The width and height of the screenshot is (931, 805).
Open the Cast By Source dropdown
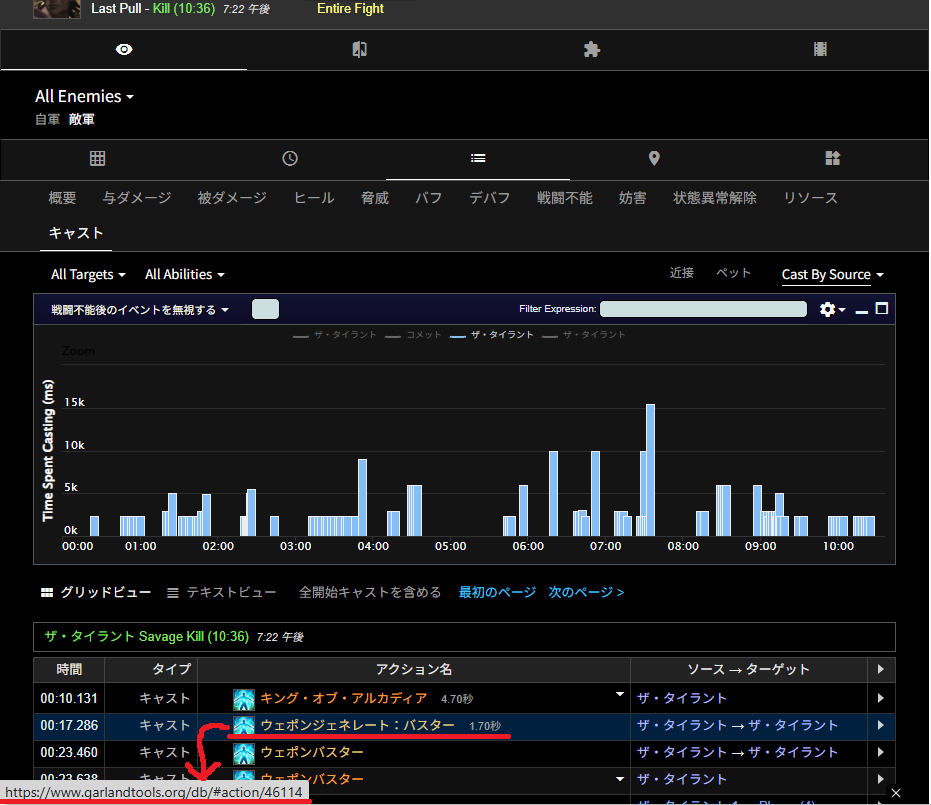[x=832, y=274]
